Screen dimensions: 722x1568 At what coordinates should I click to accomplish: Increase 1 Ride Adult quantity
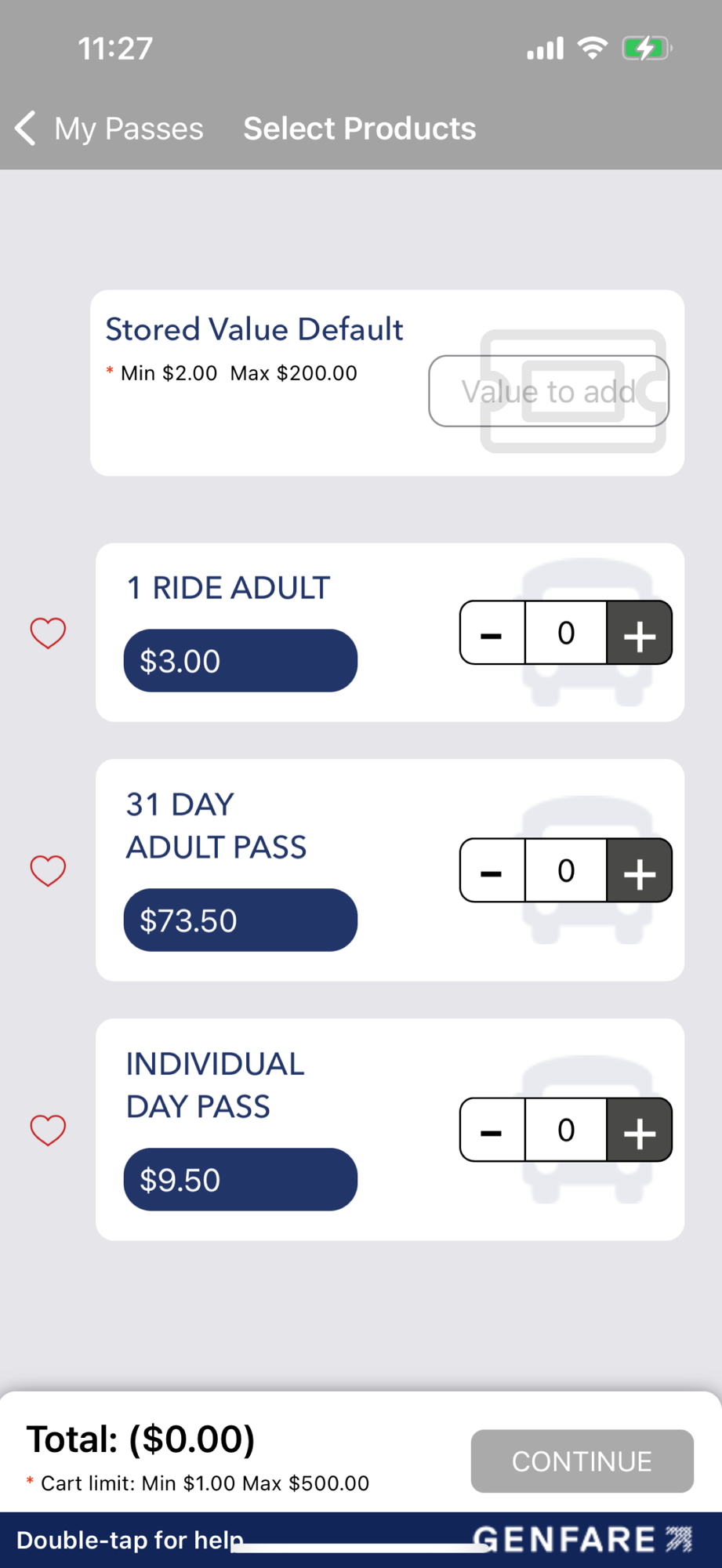click(x=639, y=633)
